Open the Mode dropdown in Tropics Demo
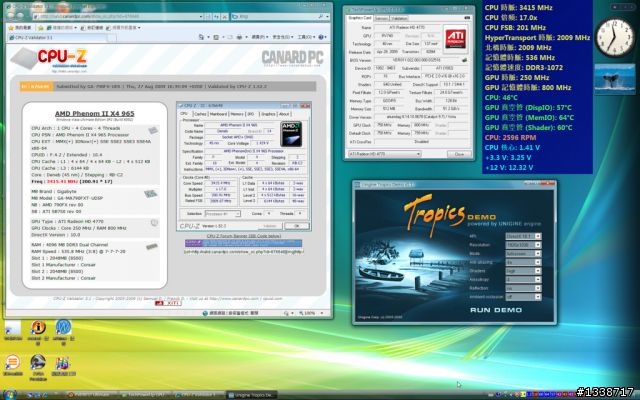640x400 pixels. [x=523, y=253]
